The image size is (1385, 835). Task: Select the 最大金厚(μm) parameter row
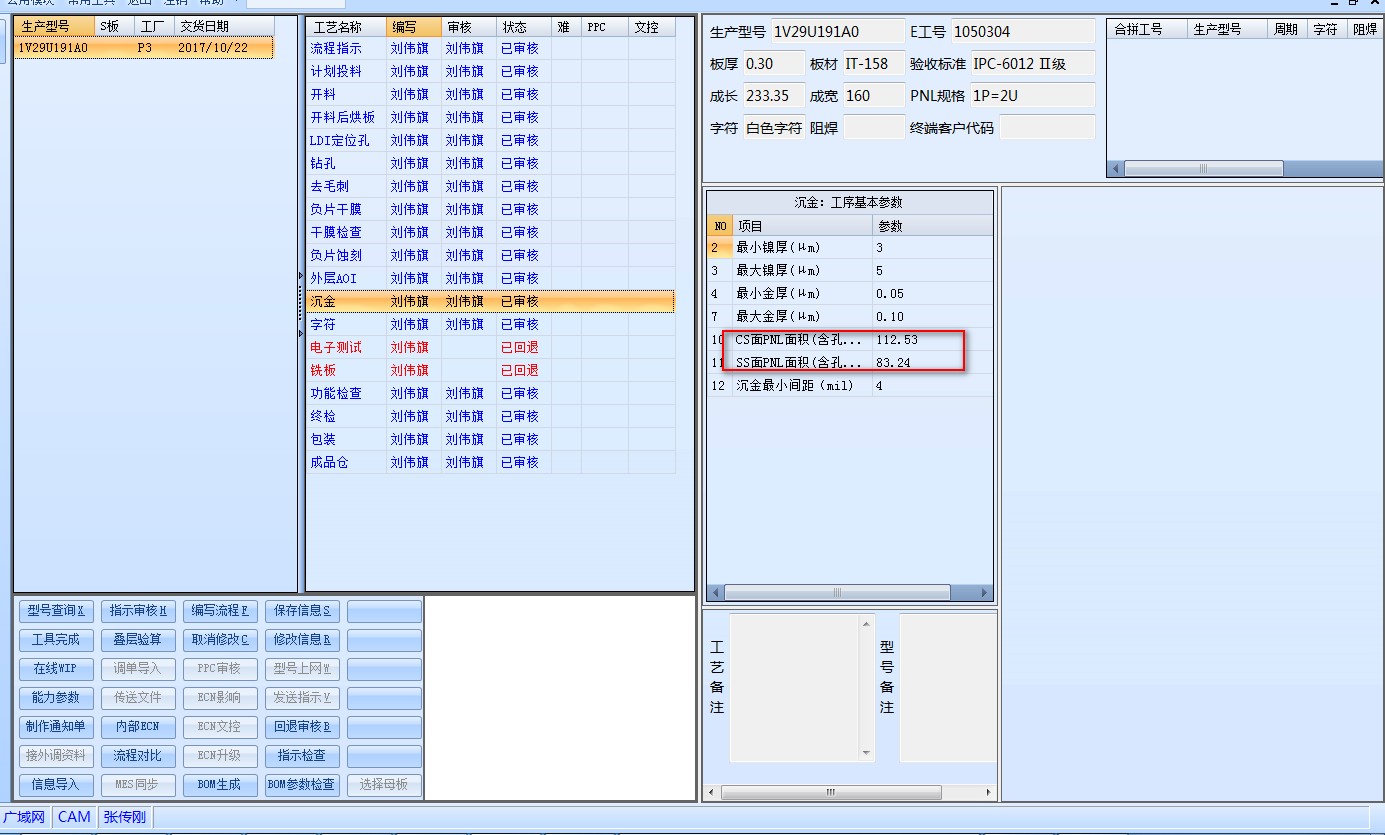[850, 317]
